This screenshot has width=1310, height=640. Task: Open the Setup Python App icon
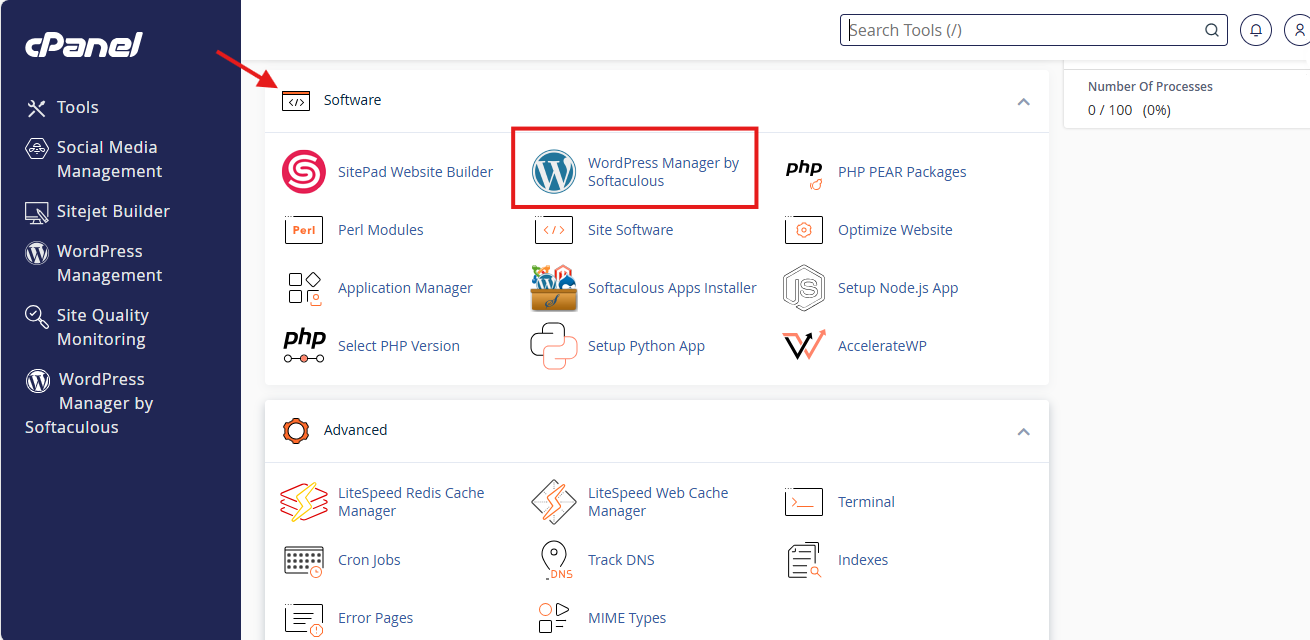[554, 346]
